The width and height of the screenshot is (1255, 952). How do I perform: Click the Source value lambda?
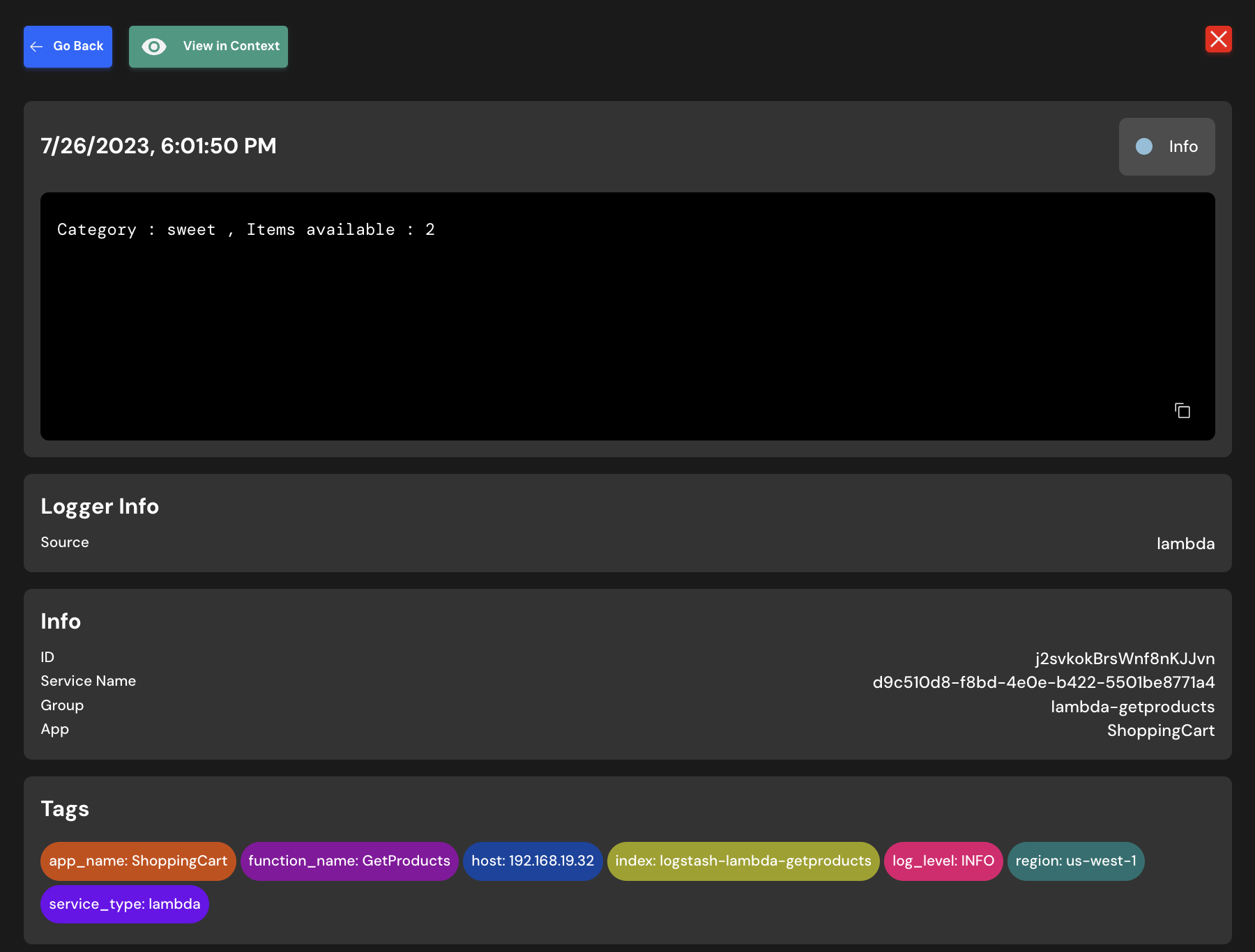point(1185,544)
